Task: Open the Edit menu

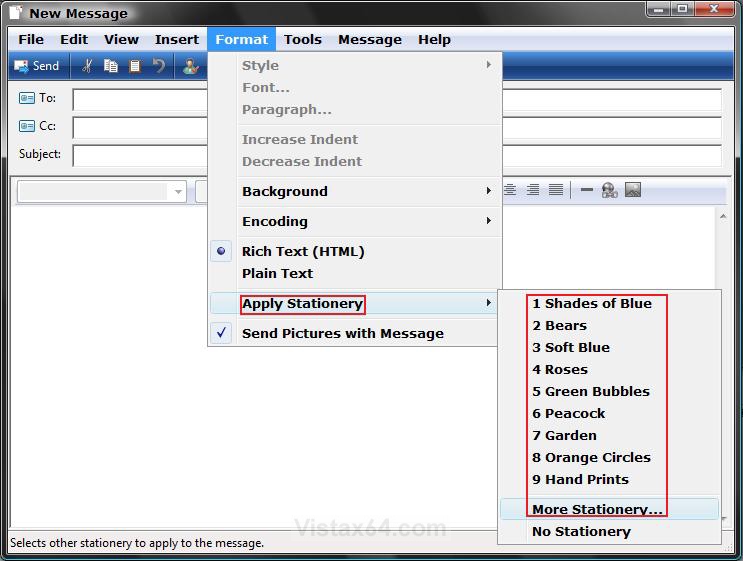Action: point(74,39)
